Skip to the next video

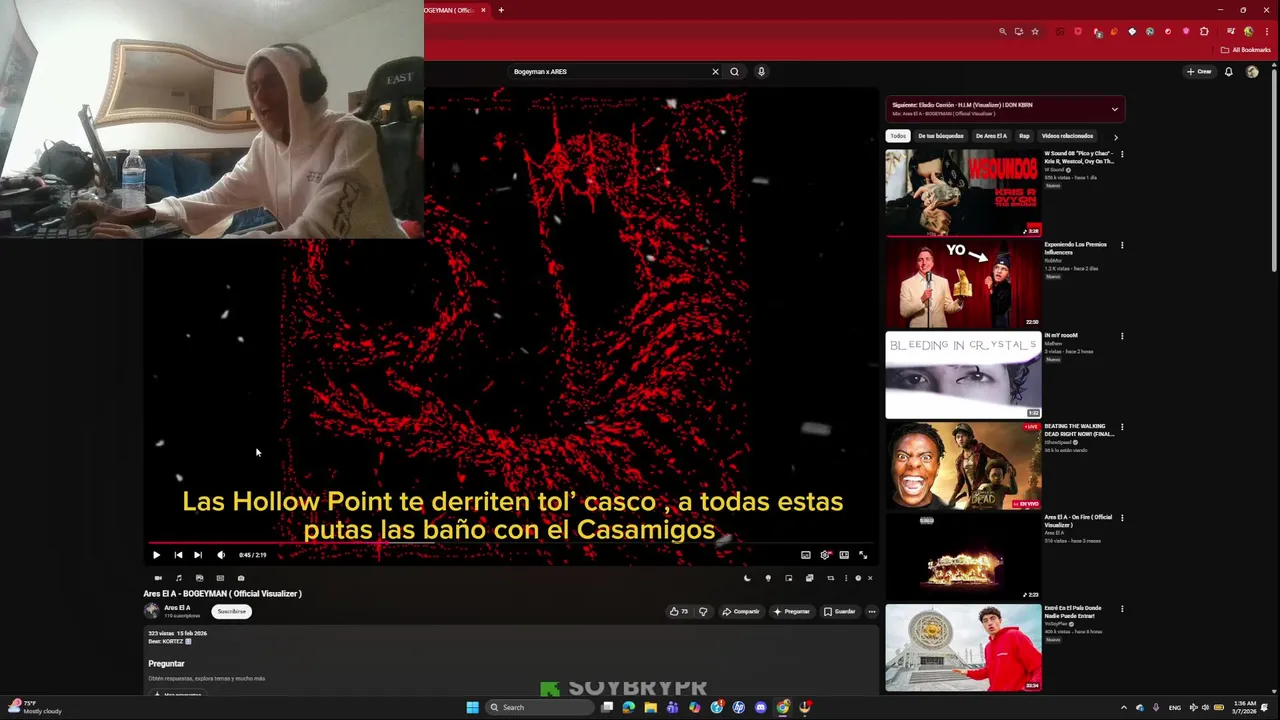point(198,555)
